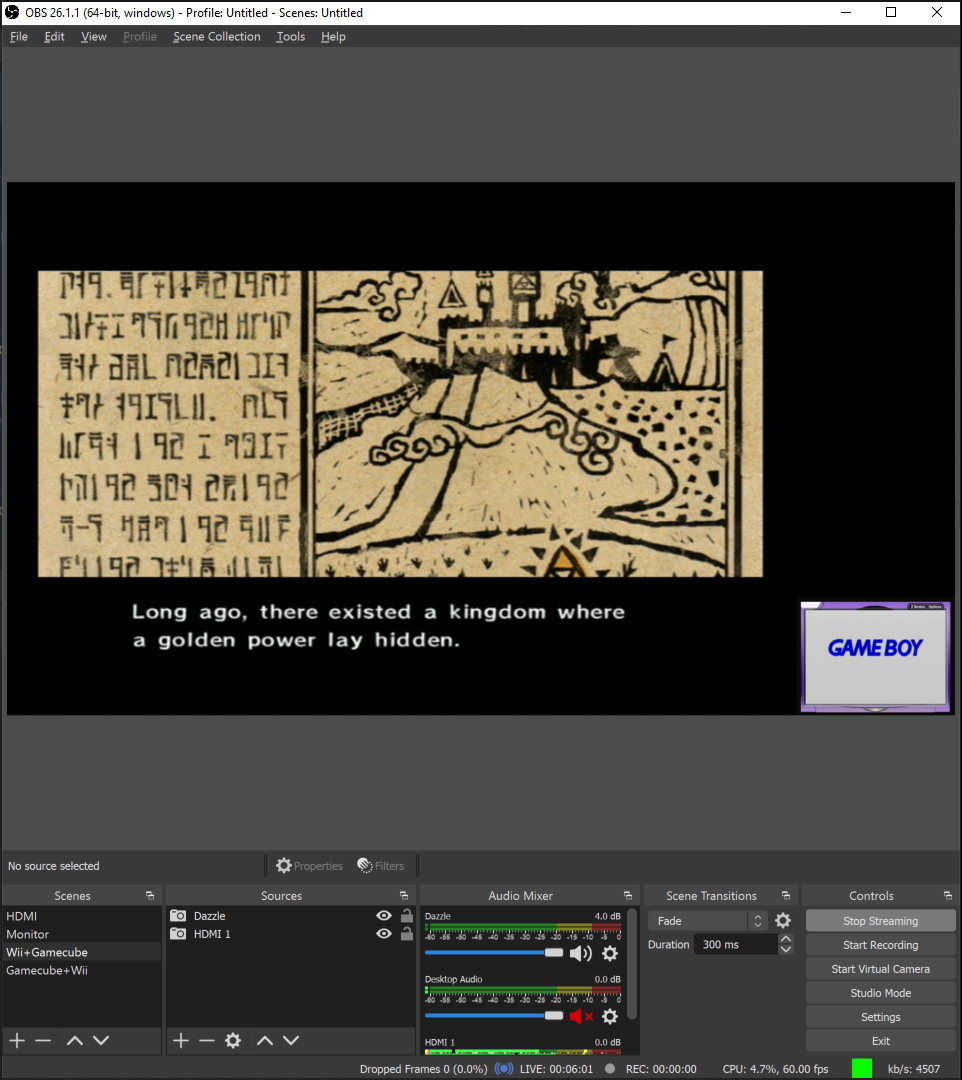Image resolution: width=962 pixels, height=1080 pixels.
Task: Select the HDMI 1 source row
Action: pos(291,934)
